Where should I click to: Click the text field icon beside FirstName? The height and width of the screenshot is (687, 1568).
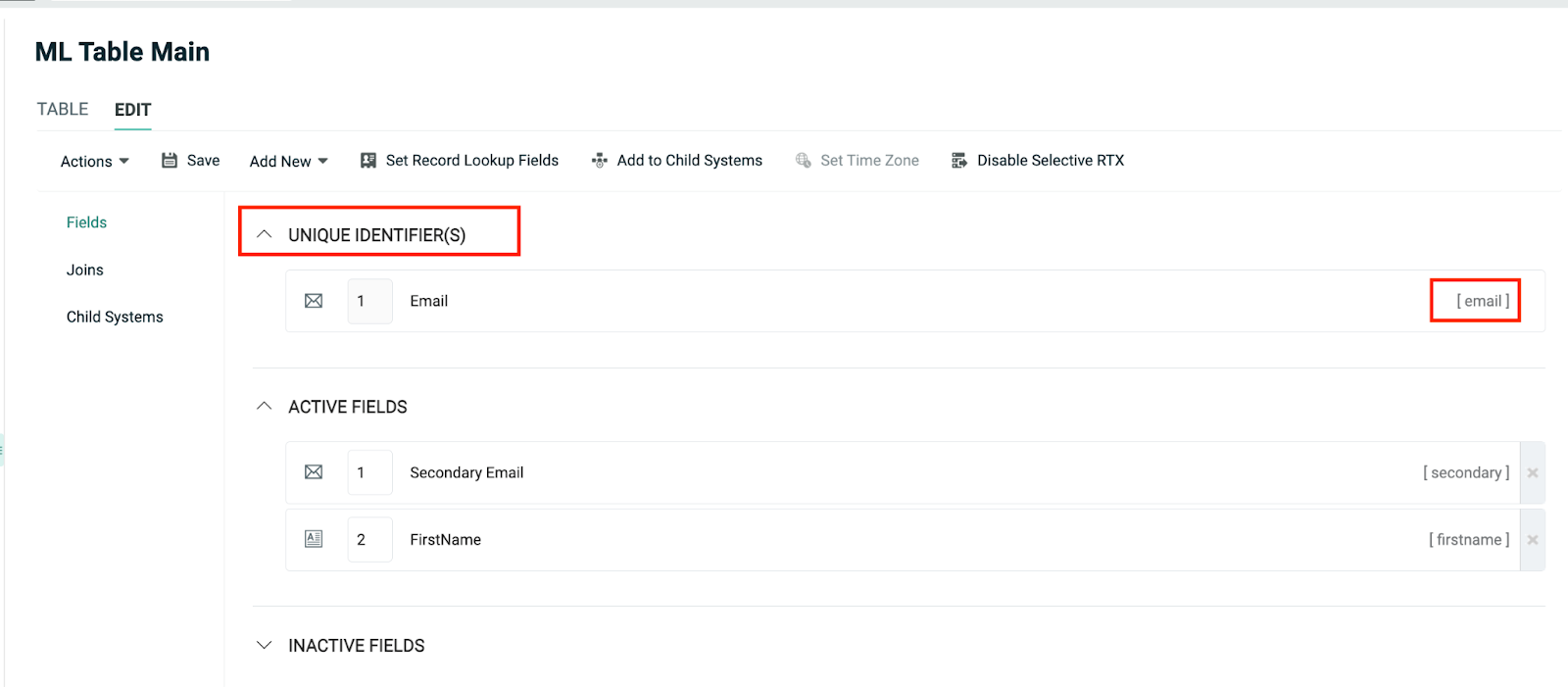314,539
